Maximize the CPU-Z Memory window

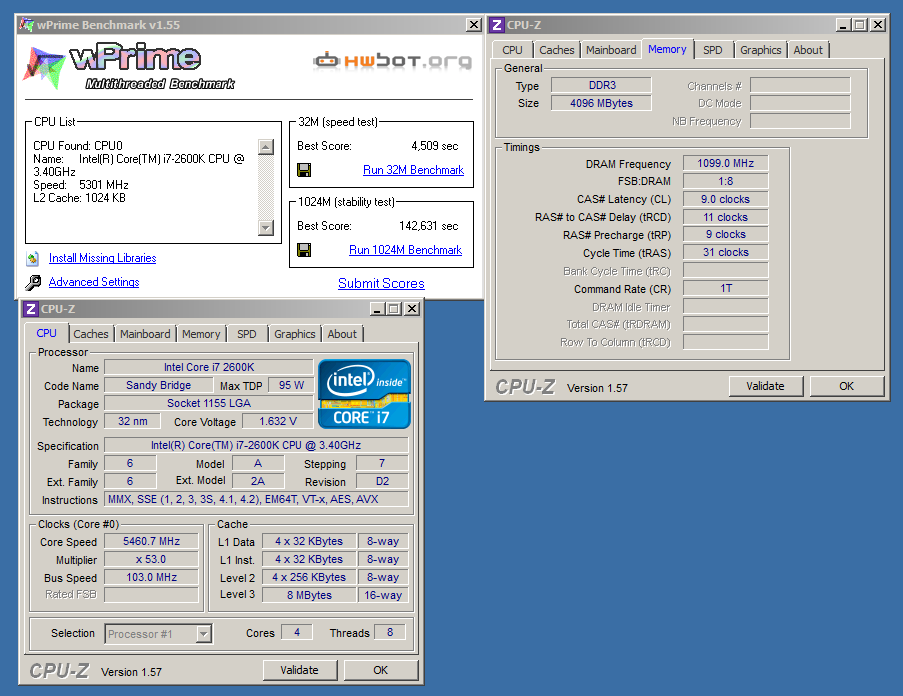coord(860,25)
